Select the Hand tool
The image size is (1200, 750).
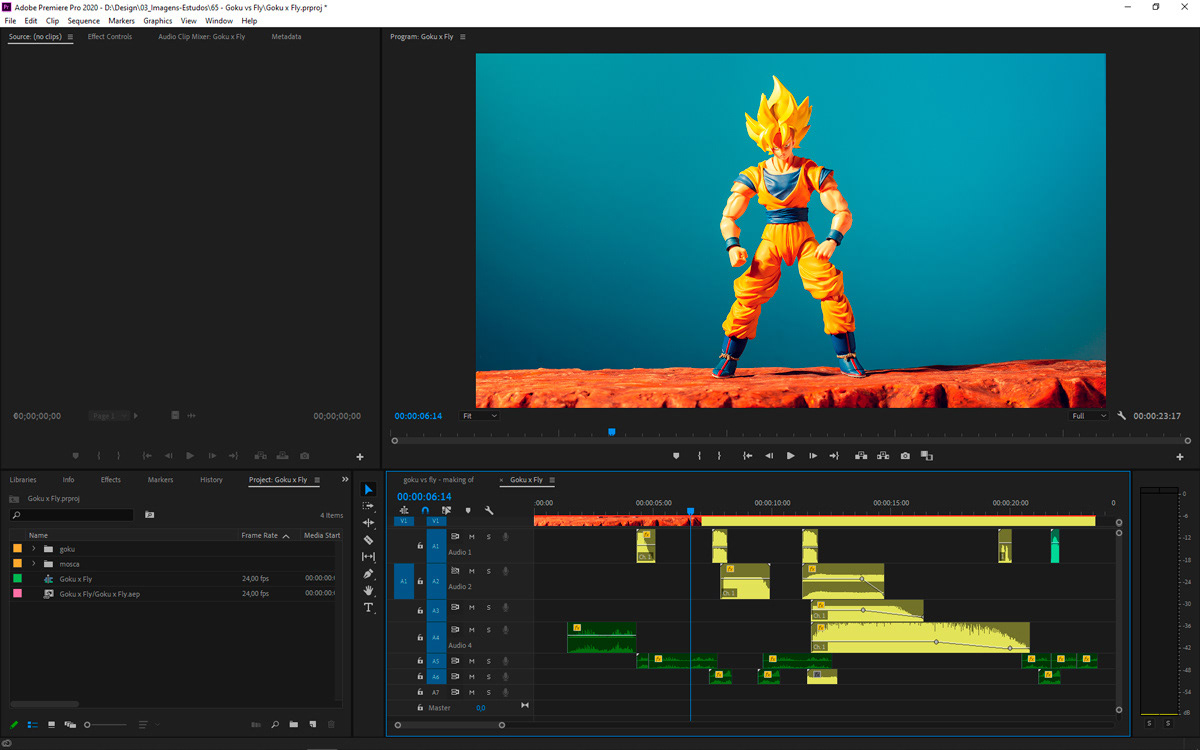(368, 591)
